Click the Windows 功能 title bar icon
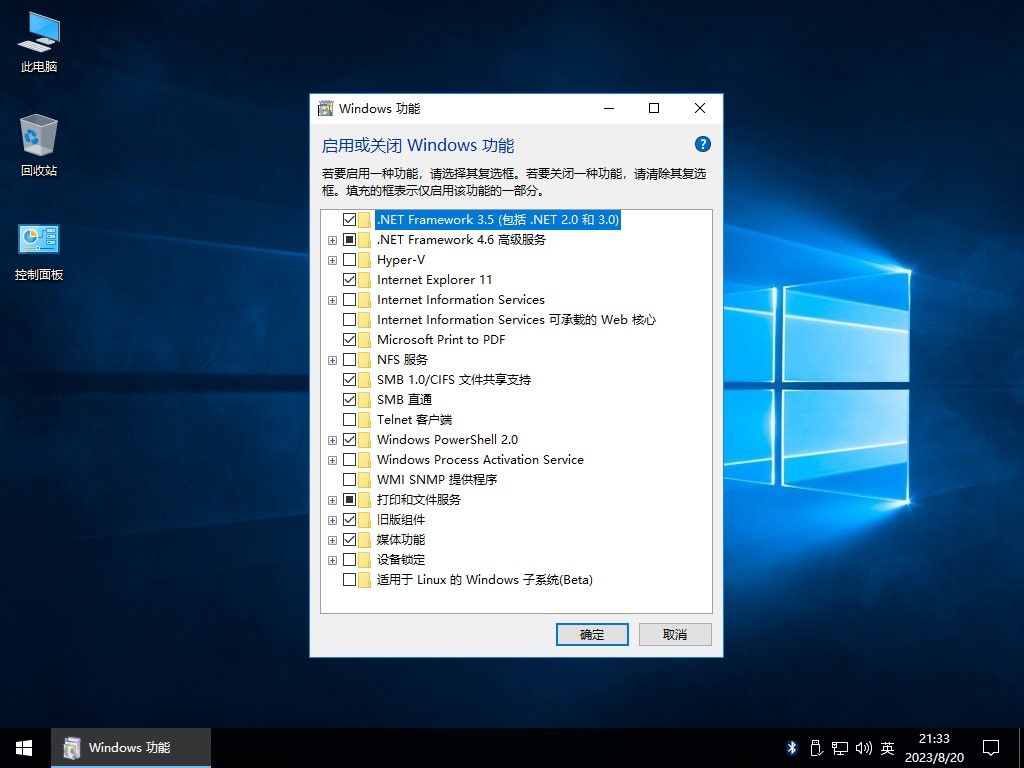This screenshot has width=1024, height=768. 325,108
